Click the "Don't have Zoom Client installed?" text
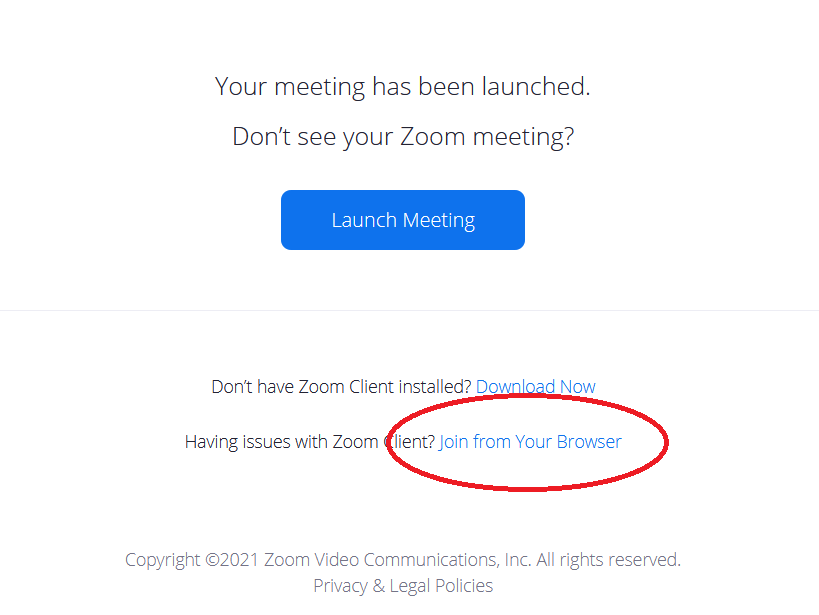Viewport: 819px width, 615px height. 341,387
